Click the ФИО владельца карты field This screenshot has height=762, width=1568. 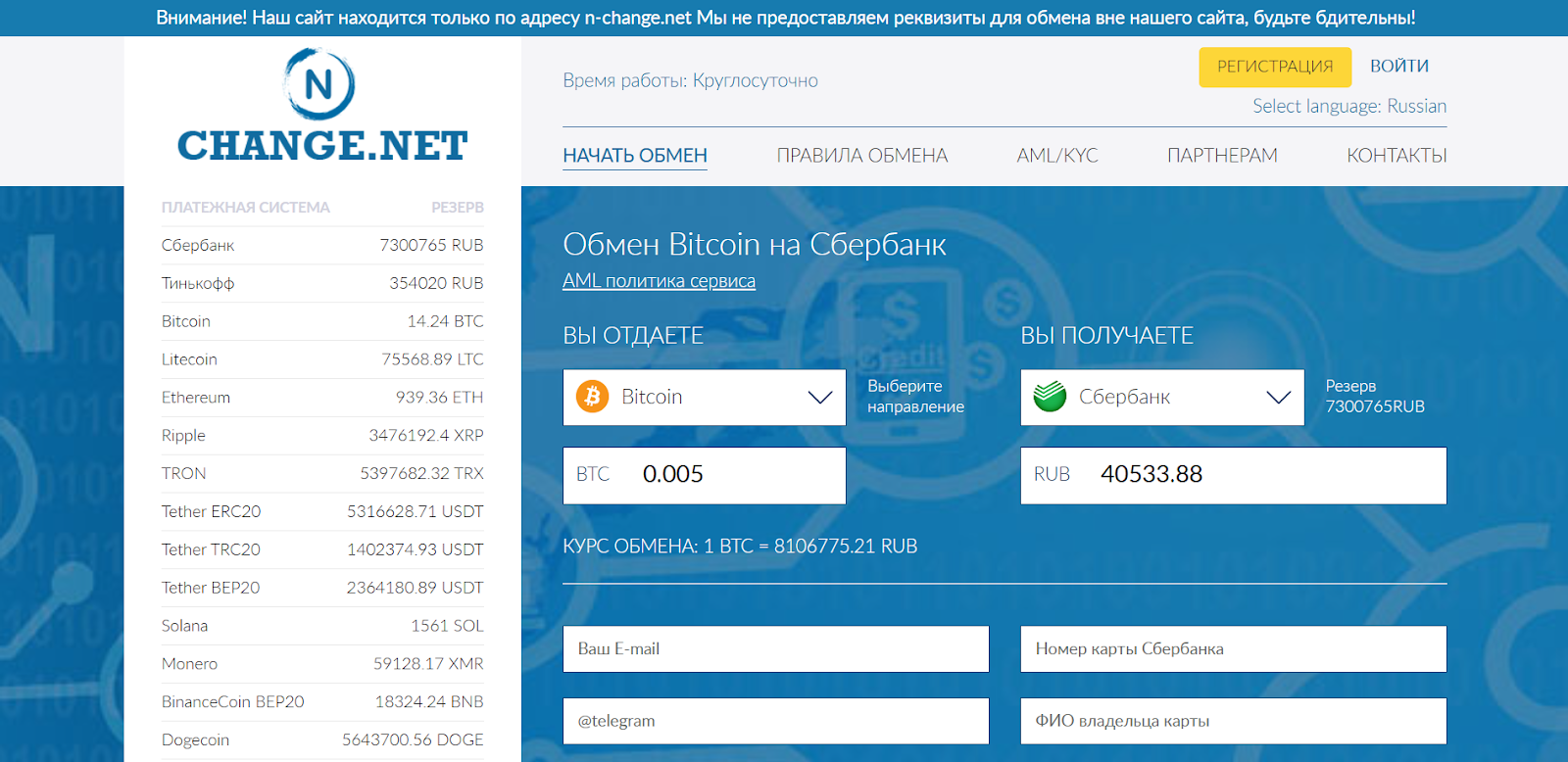pos(1234,721)
